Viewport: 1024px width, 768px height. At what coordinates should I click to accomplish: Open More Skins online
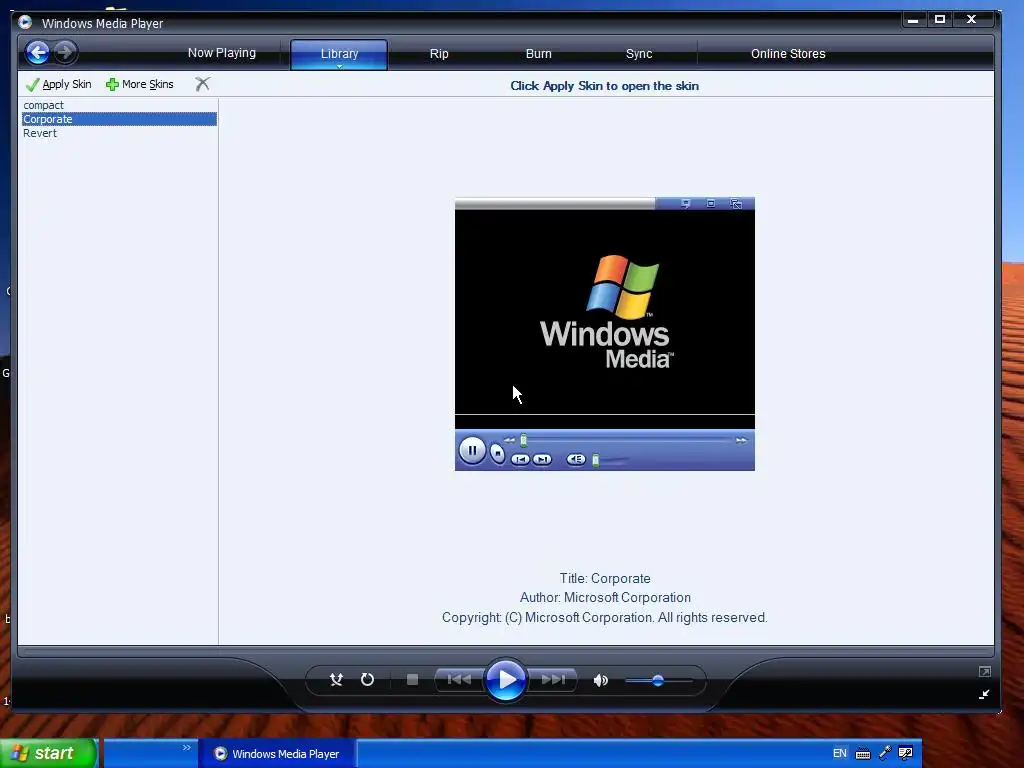(140, 84)
